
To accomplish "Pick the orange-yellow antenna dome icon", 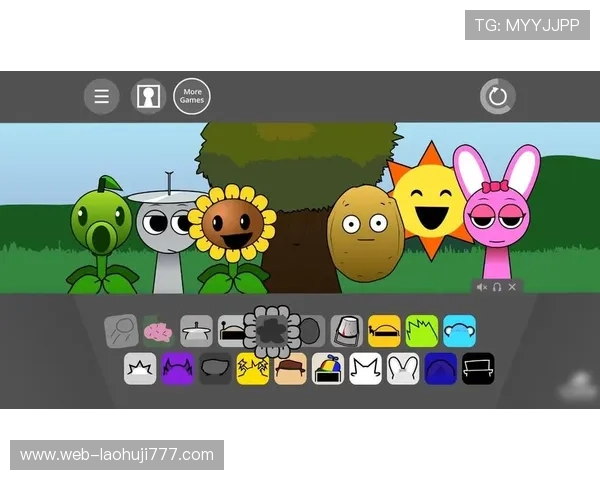I will coord(384,331).
